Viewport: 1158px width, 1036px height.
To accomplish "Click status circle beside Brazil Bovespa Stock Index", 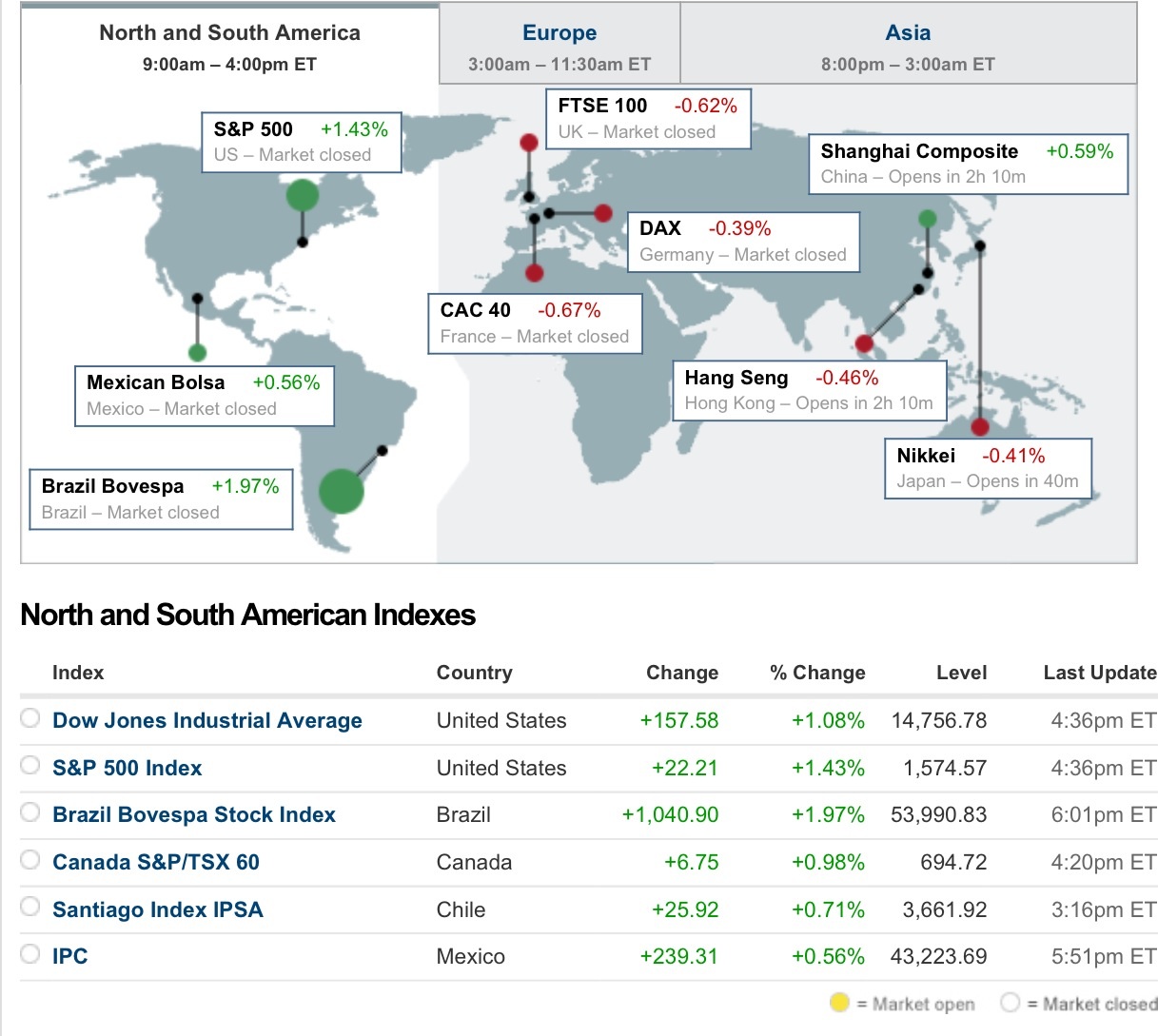I will coord(30,811).
